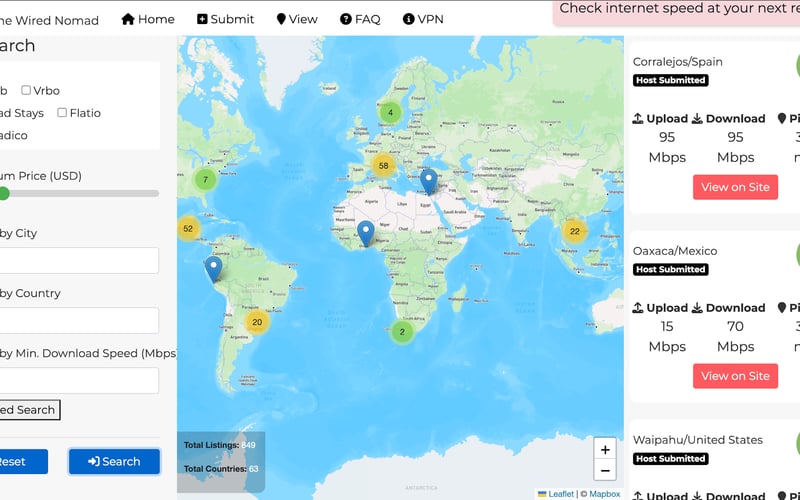Click Download icon in Oaxaca listing

click(697, 308)
